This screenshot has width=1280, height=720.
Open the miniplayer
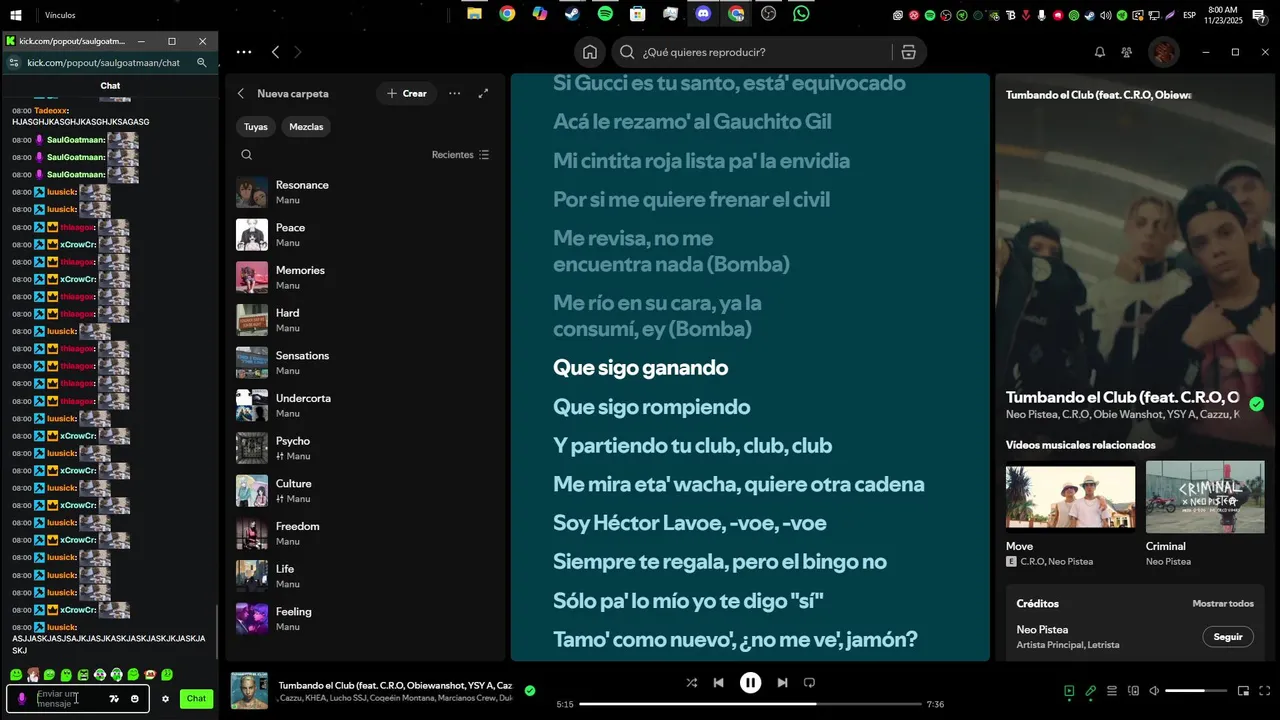point(1244,691)
